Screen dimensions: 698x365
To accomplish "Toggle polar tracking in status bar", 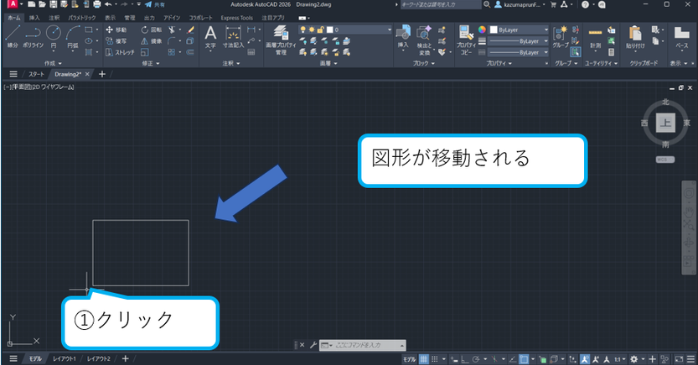I will tap(476, 359).
